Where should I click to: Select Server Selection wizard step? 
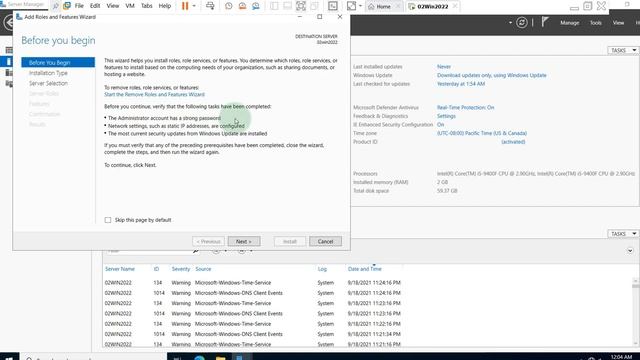pyautogui.click(x=48, y=83)
